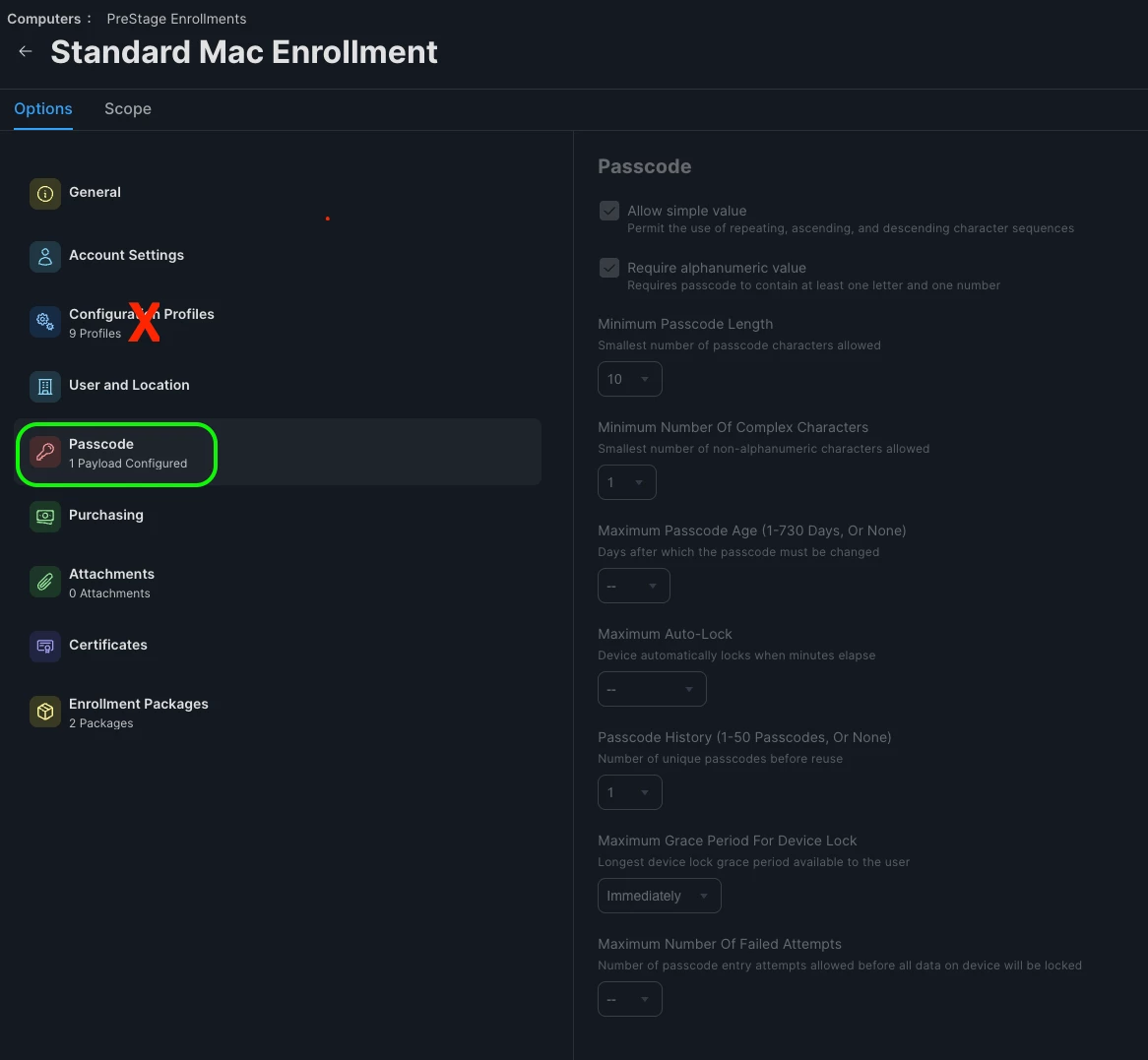Click the Purchasing money icon
Image resolution: width=1148 pixels, height=1060 pixels.
click(45, 517)
